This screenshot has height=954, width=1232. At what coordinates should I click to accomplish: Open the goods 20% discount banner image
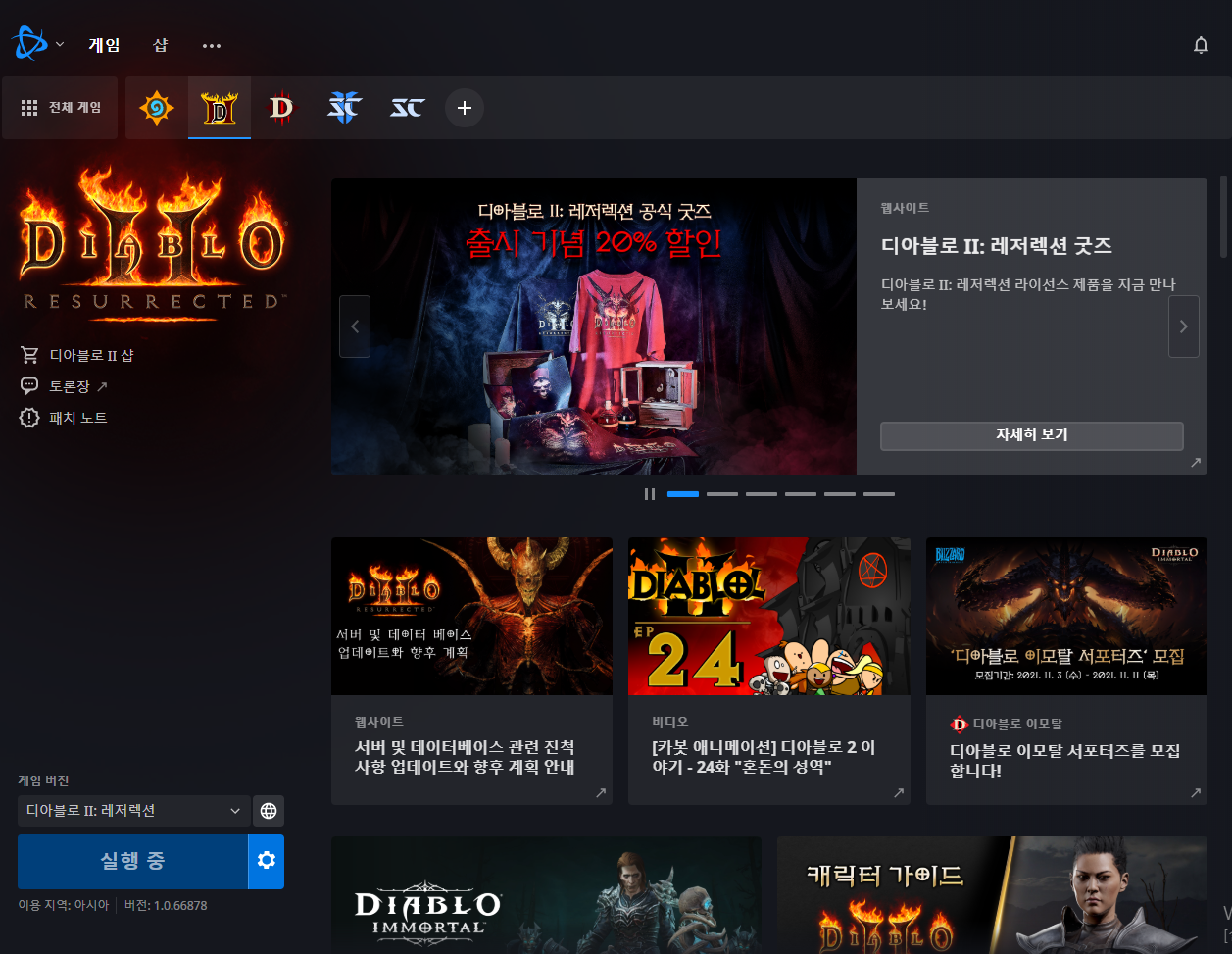[x=594, y=326]
